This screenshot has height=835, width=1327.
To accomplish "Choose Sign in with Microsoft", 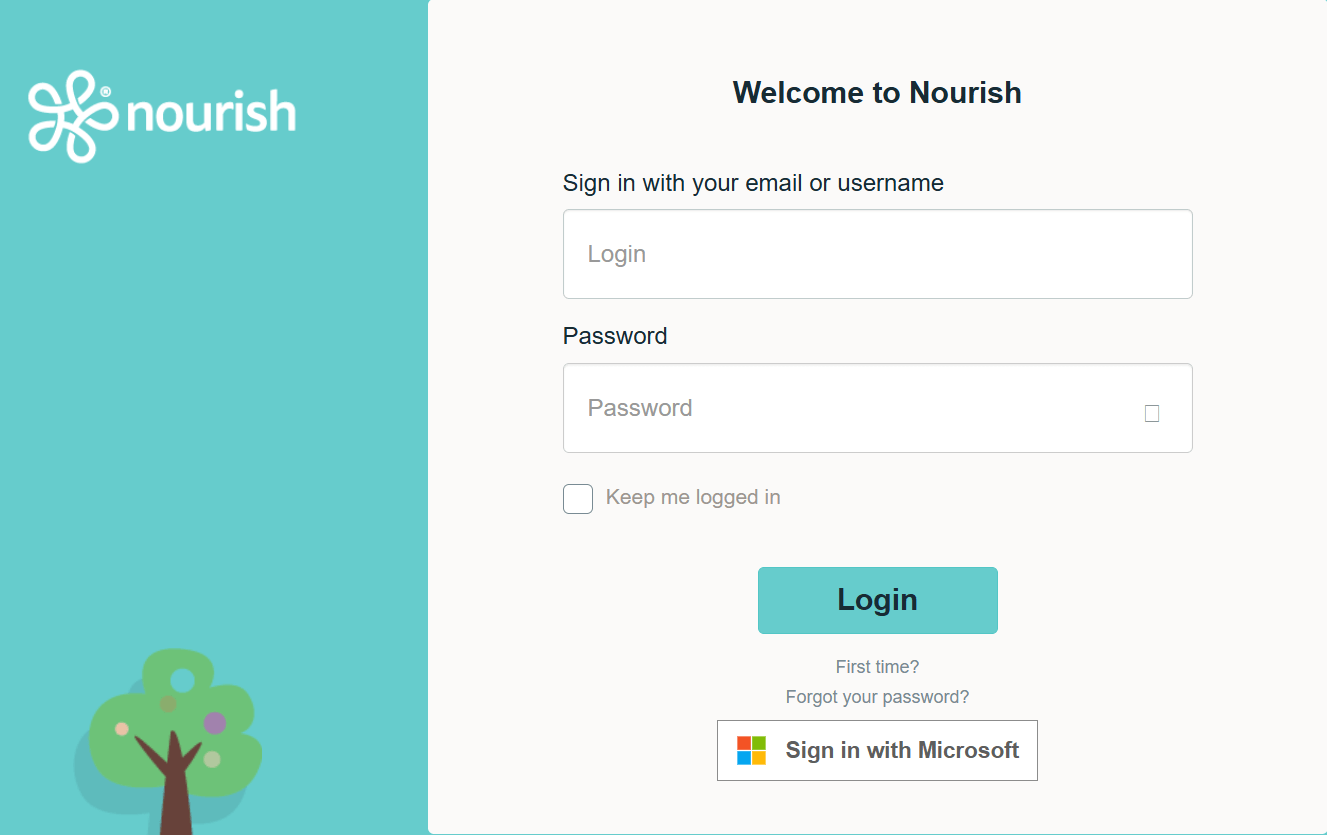I will (x=877, y=750).
